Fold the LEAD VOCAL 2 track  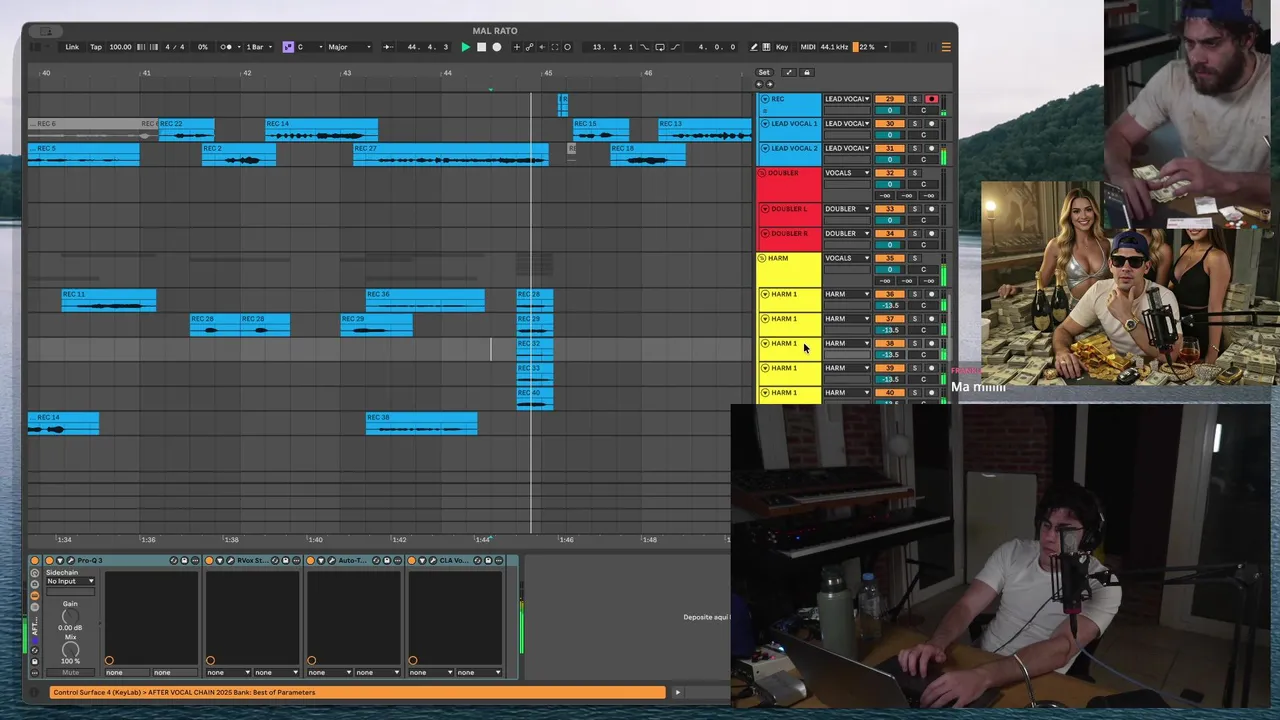pyautogui.click(x=765, y=148)
